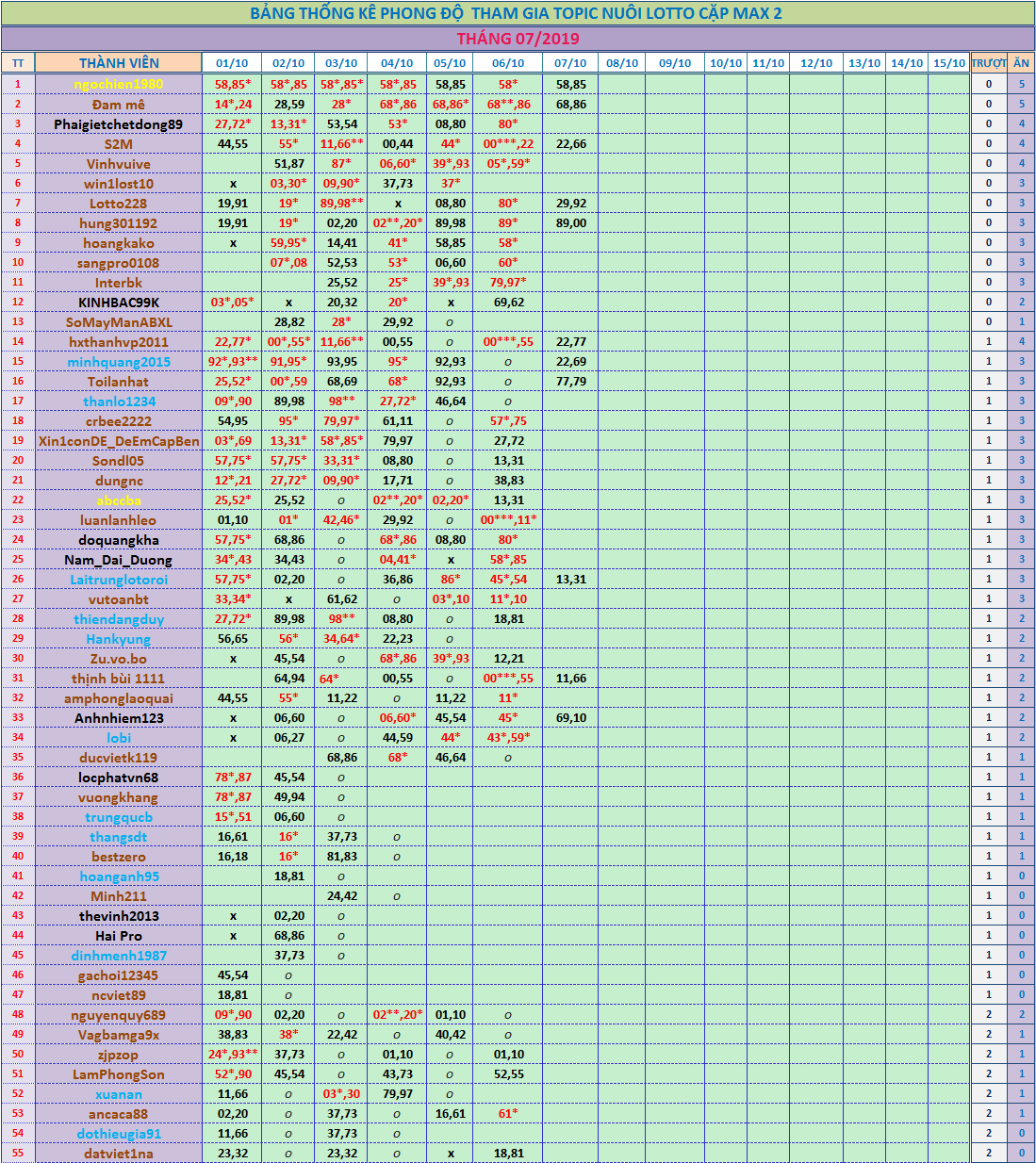Select member name hung301192

point(119,222)
